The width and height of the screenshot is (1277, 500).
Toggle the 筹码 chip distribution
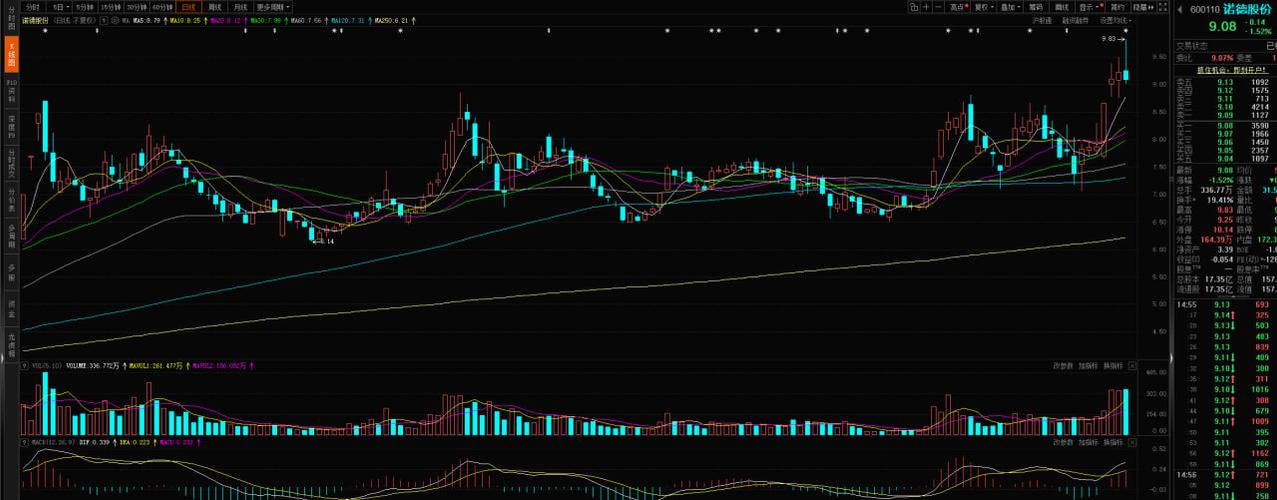click(x=1036, y=6)
